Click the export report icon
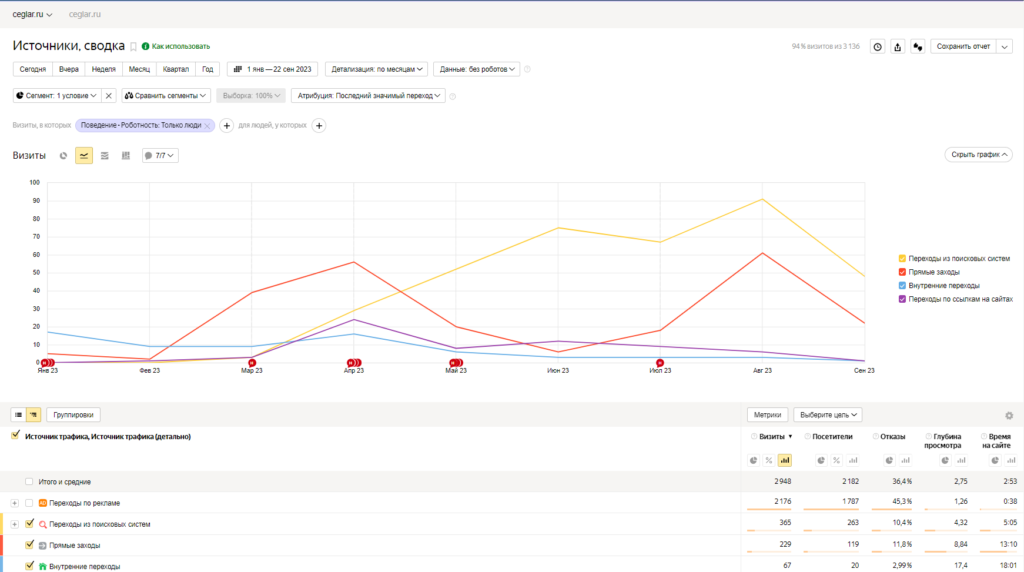The width and height of the screenshot is (1024, 572). (x=897, y=47)
